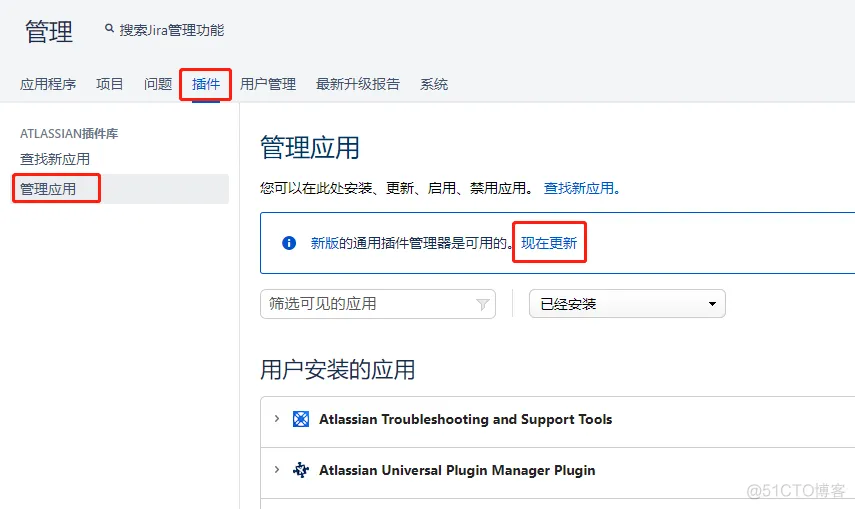This screenshot has height=509, width=855.
Task: Click Atlassian Troubleshooting and Support Tools icon
Action: [301, 419]
